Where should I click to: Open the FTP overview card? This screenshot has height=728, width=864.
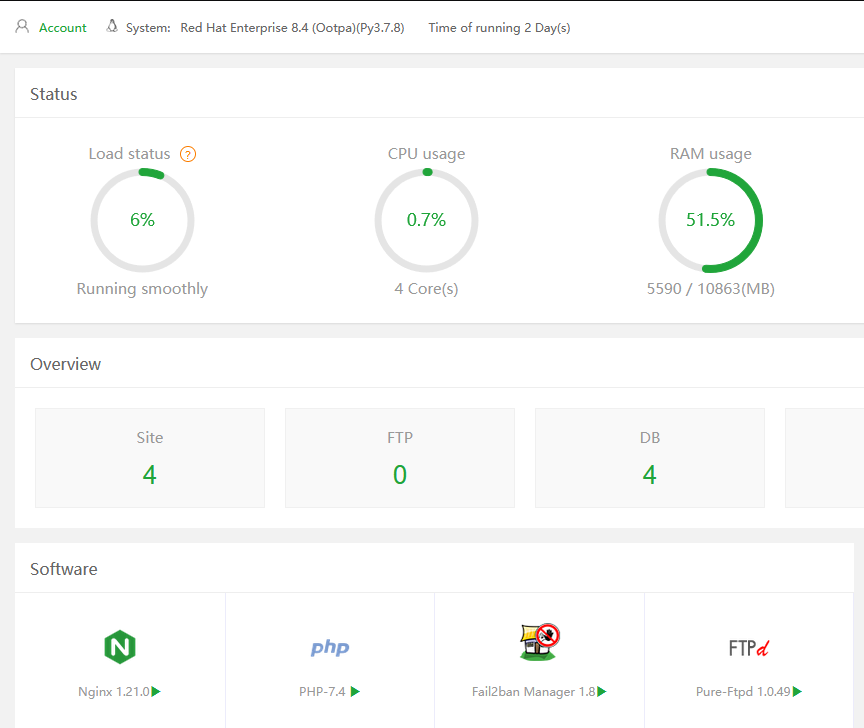pyautogui.click(x=400, y=458)
